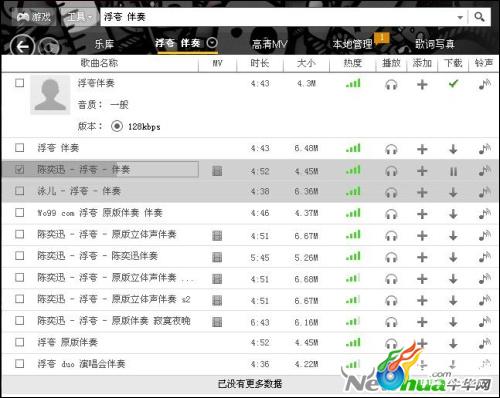The height and width of the screenshot is (398, 500).
Task: Click the search magnifier icon
Action: pyautogui.click(x=479, y=17)
